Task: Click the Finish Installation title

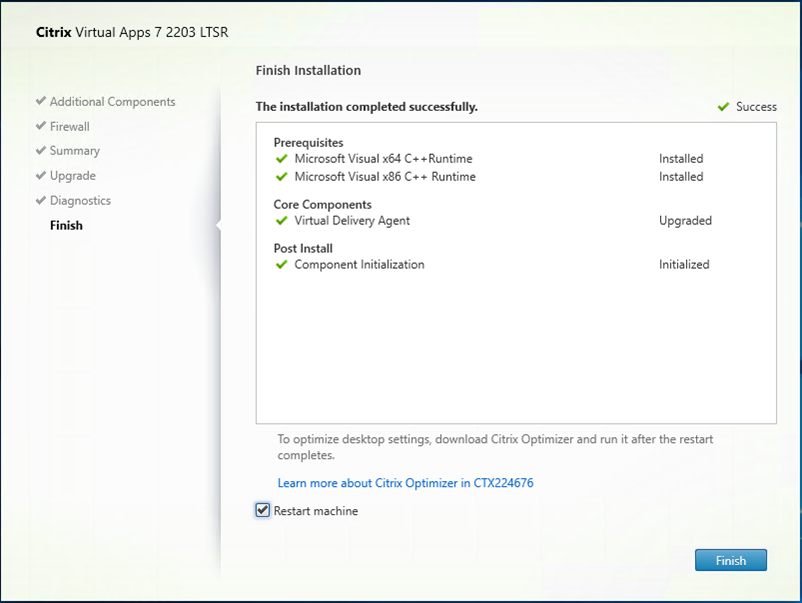Action: pyautogui.click(x=308, y=71)
